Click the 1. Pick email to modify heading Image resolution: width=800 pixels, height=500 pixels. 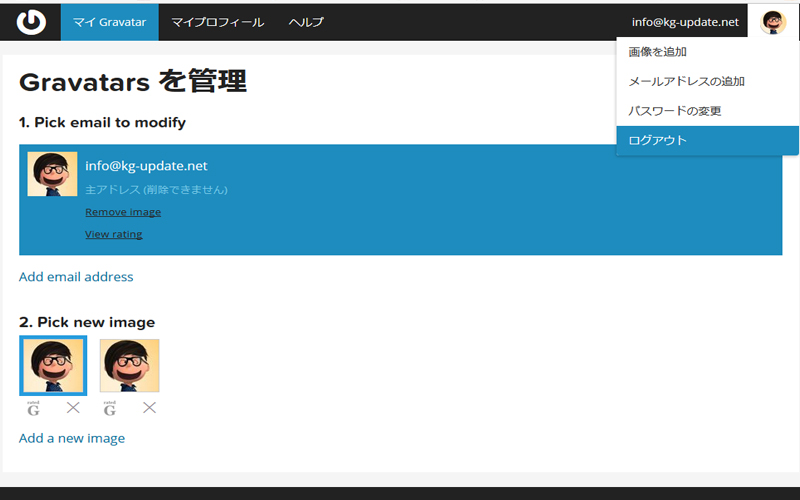[x=102, y=122]
